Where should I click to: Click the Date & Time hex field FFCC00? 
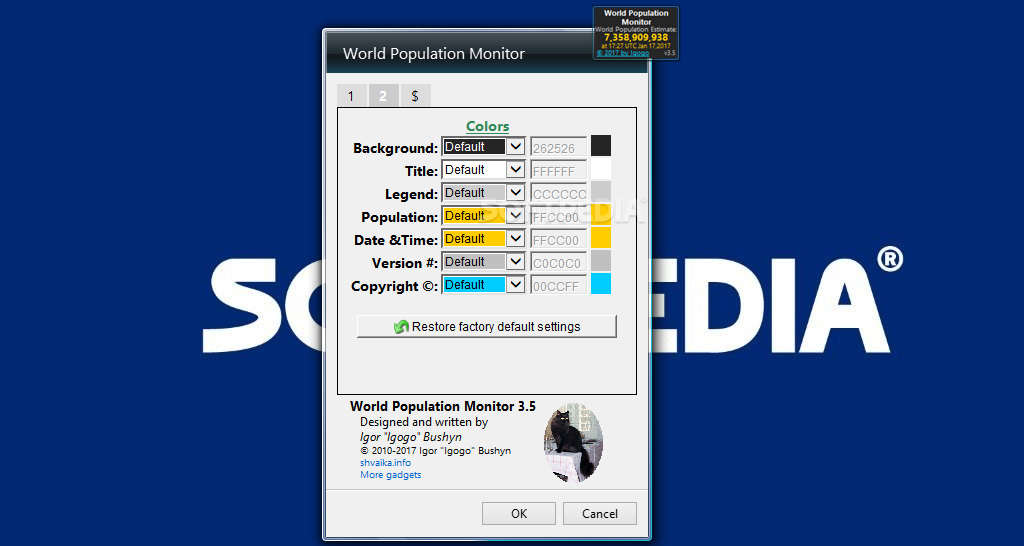pyautogui.click(x=558, y=240)
